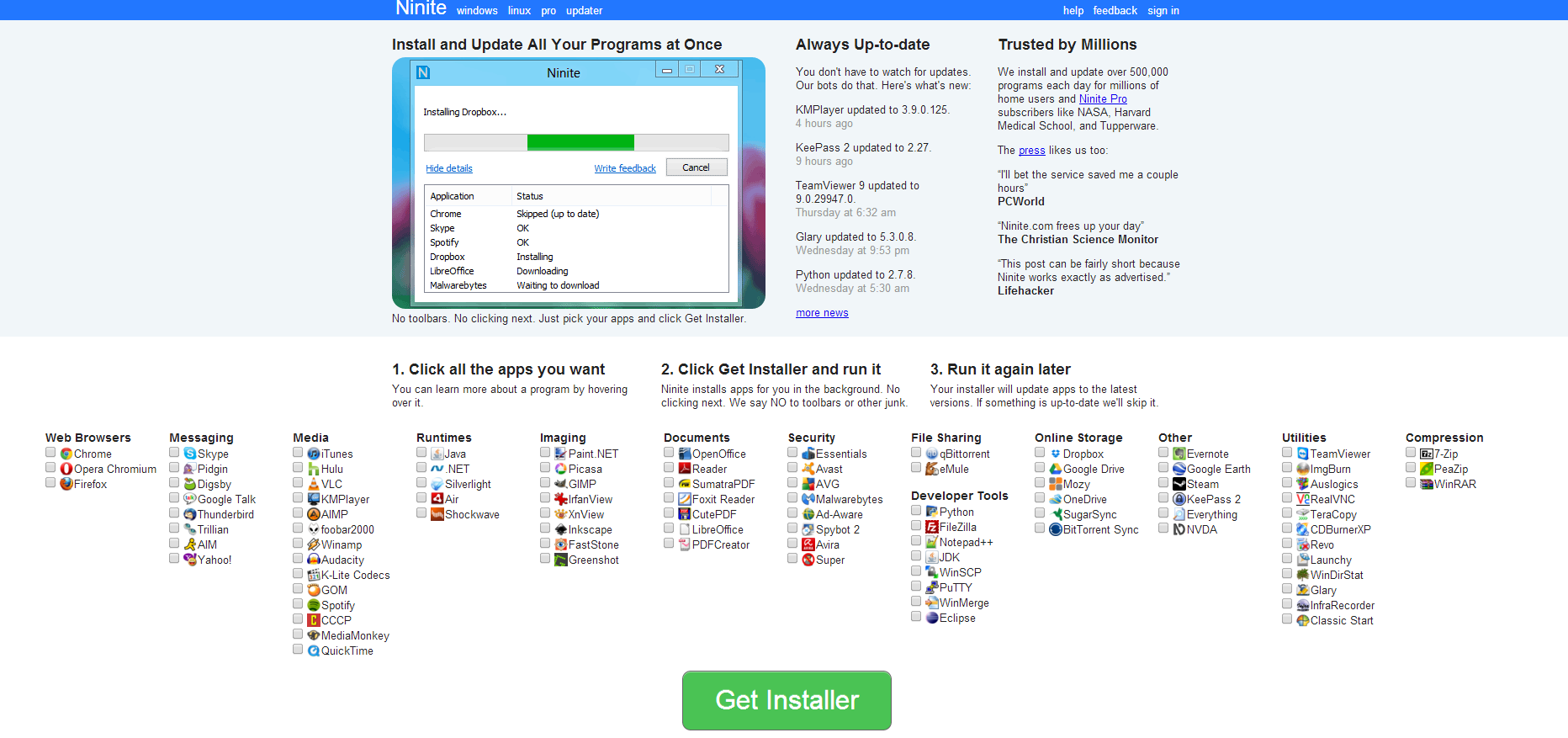Open the updater nav link
Screen dimensions: 1568x738
584,11
